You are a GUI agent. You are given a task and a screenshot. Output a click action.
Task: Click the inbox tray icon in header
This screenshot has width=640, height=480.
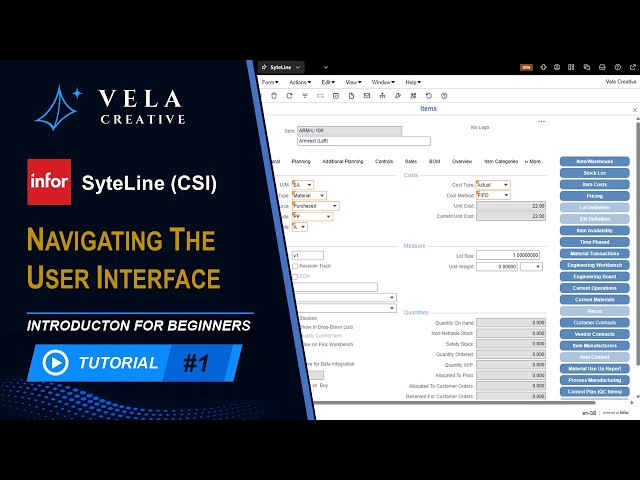tap(602, 67)
